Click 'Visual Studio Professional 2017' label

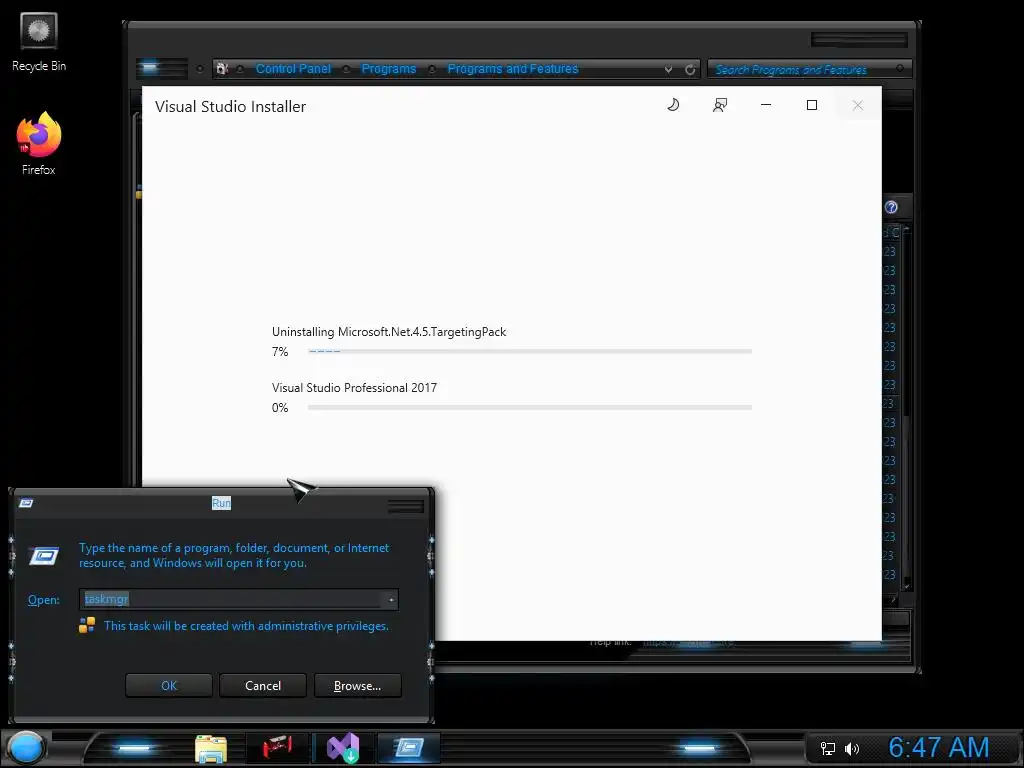tap(355, 388)
